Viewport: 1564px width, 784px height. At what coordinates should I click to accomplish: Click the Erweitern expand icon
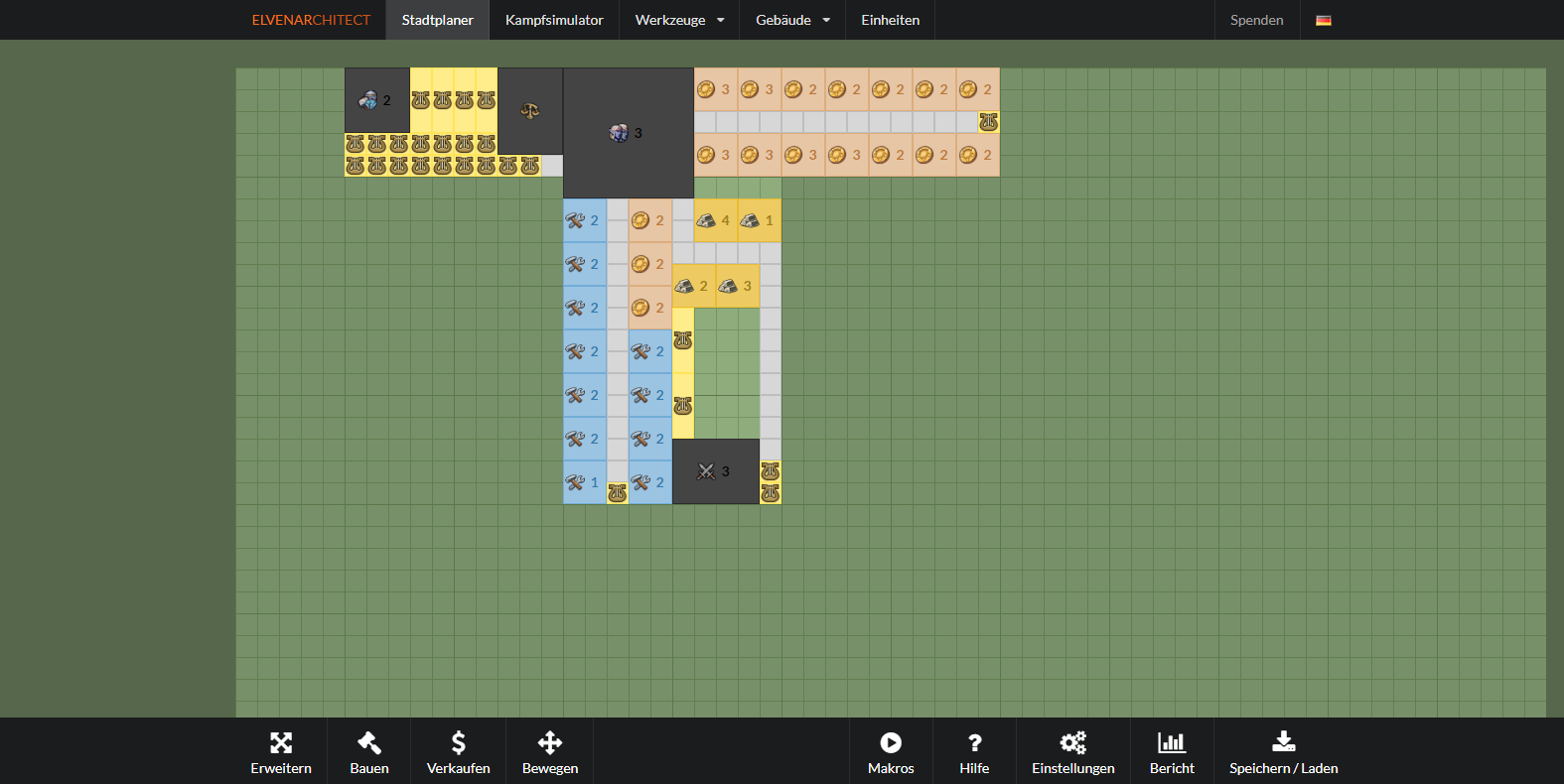pyautogui.click(x=281, y=743)
